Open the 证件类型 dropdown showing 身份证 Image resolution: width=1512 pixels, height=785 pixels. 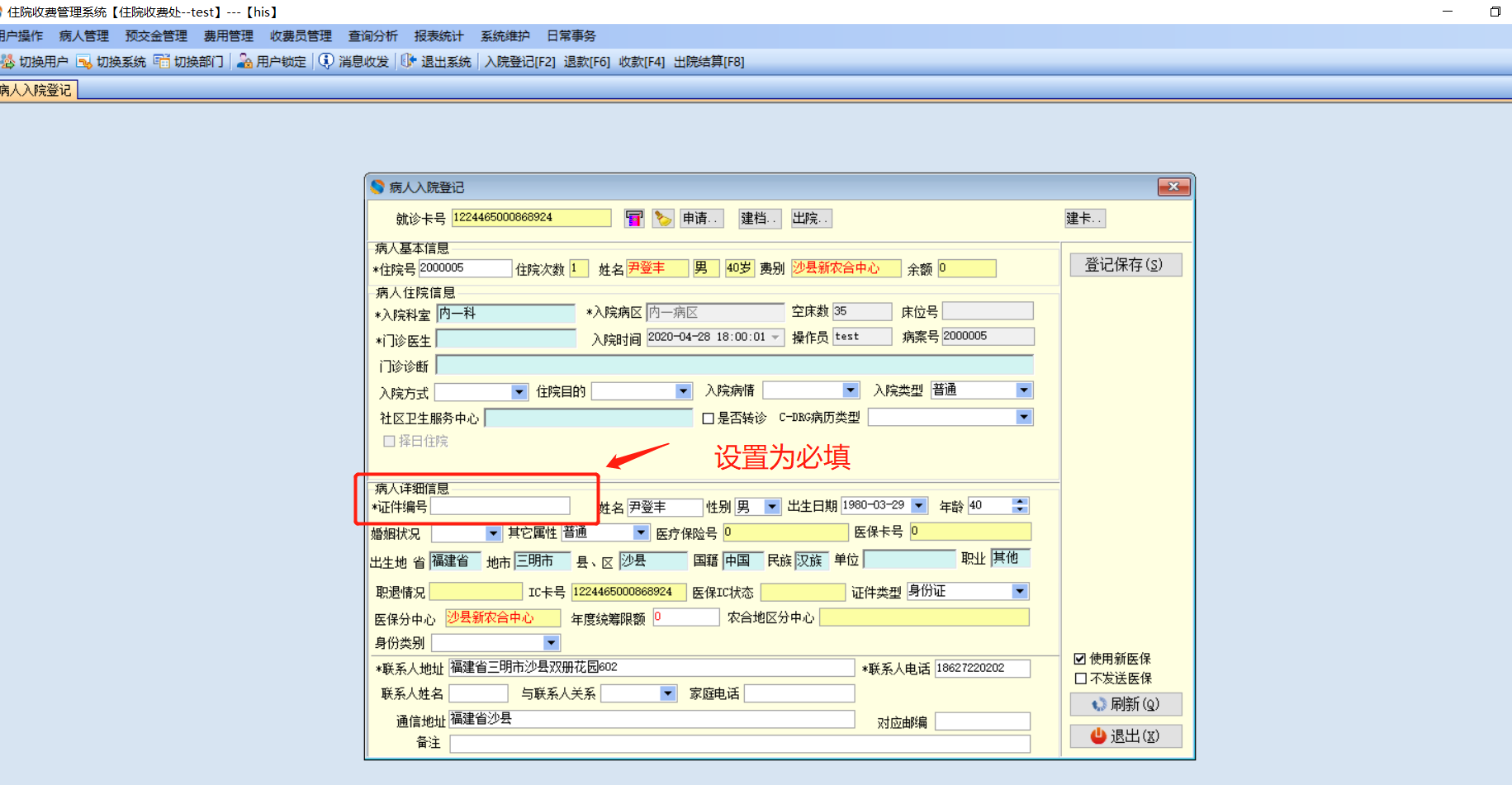click(x=1020, y=591)
